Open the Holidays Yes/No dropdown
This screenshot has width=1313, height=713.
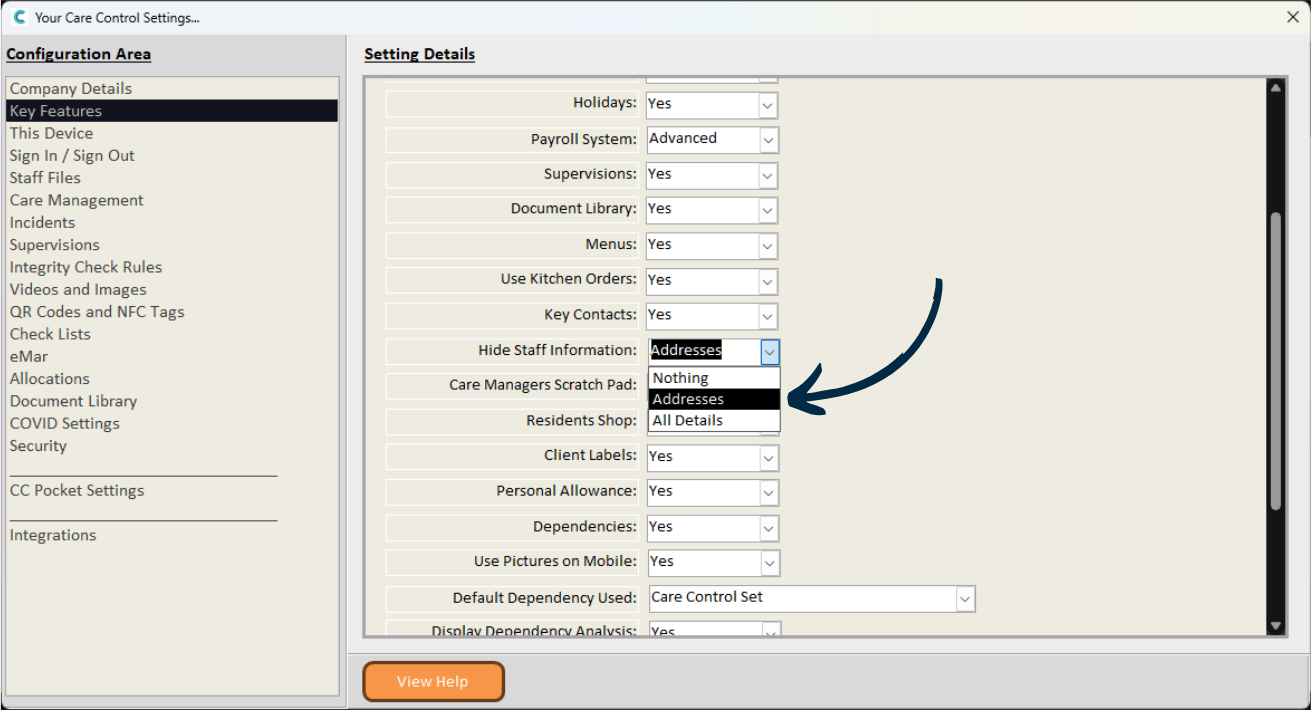tap(768, 105)
